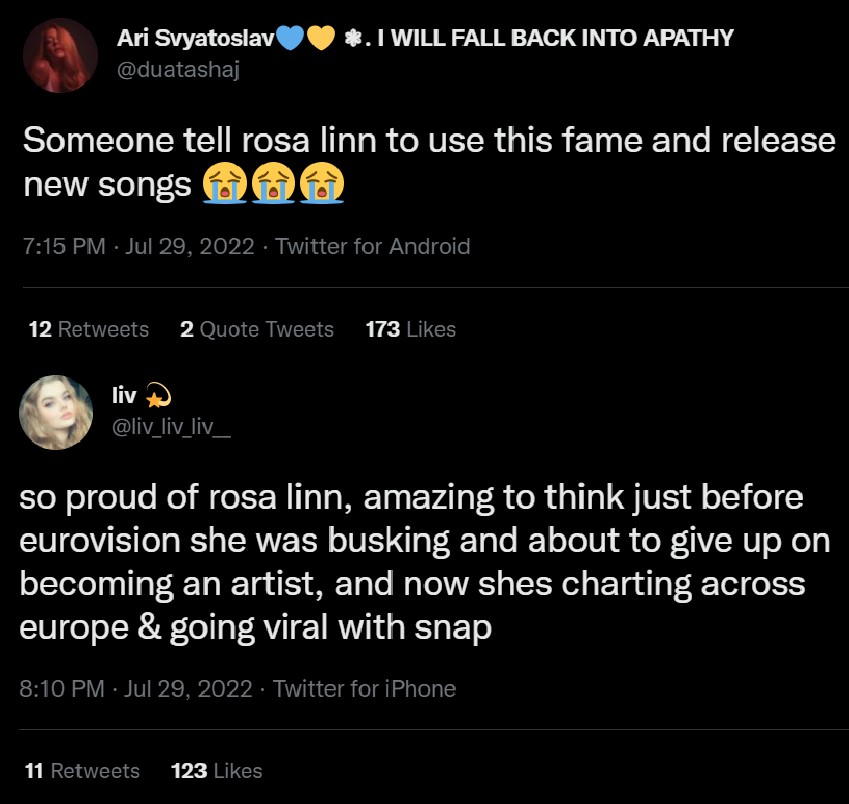Open liv's profile picture
Screen dimensions: 849x804
coord(57,413)
